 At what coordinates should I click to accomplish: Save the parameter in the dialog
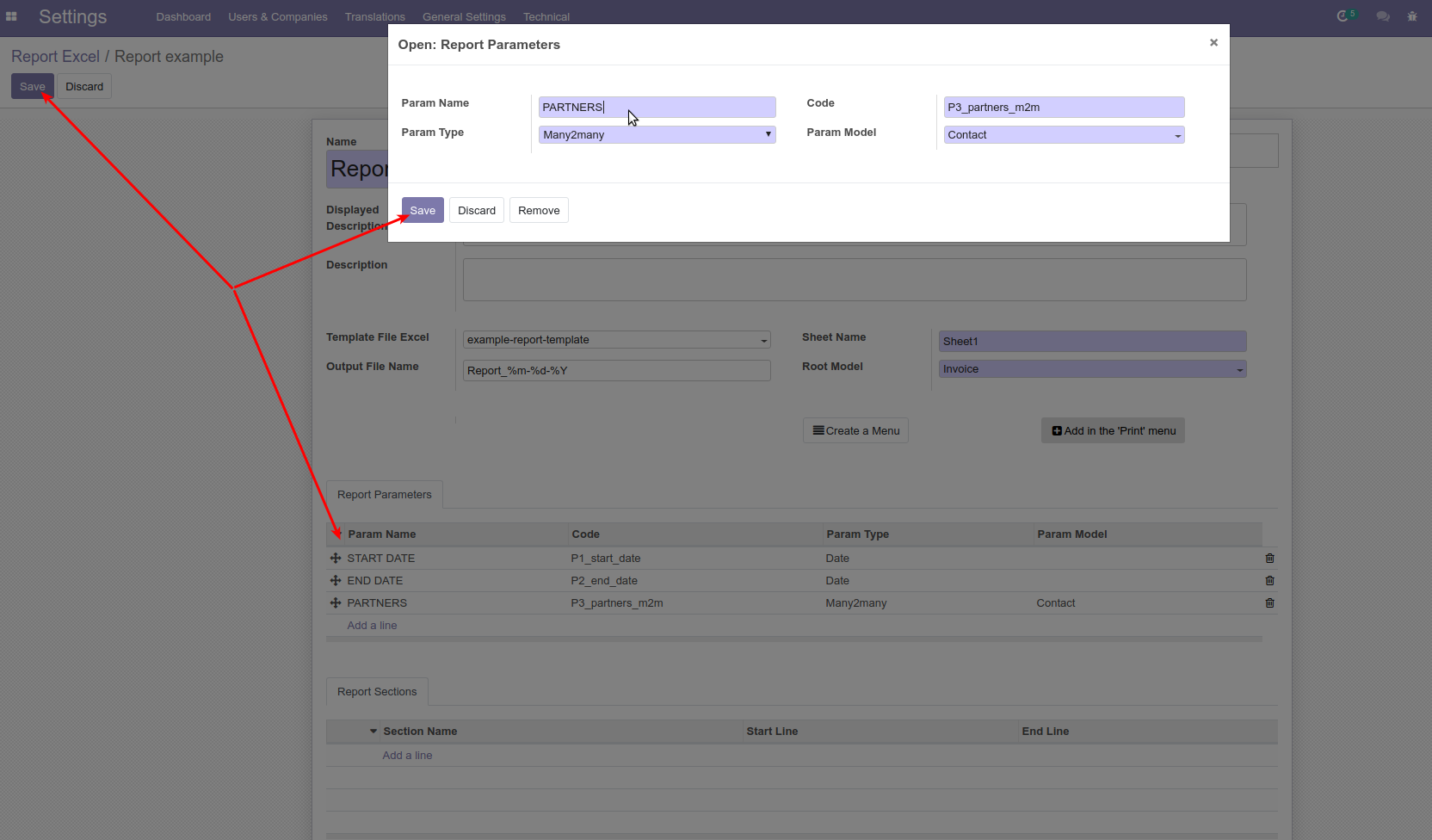423,210
